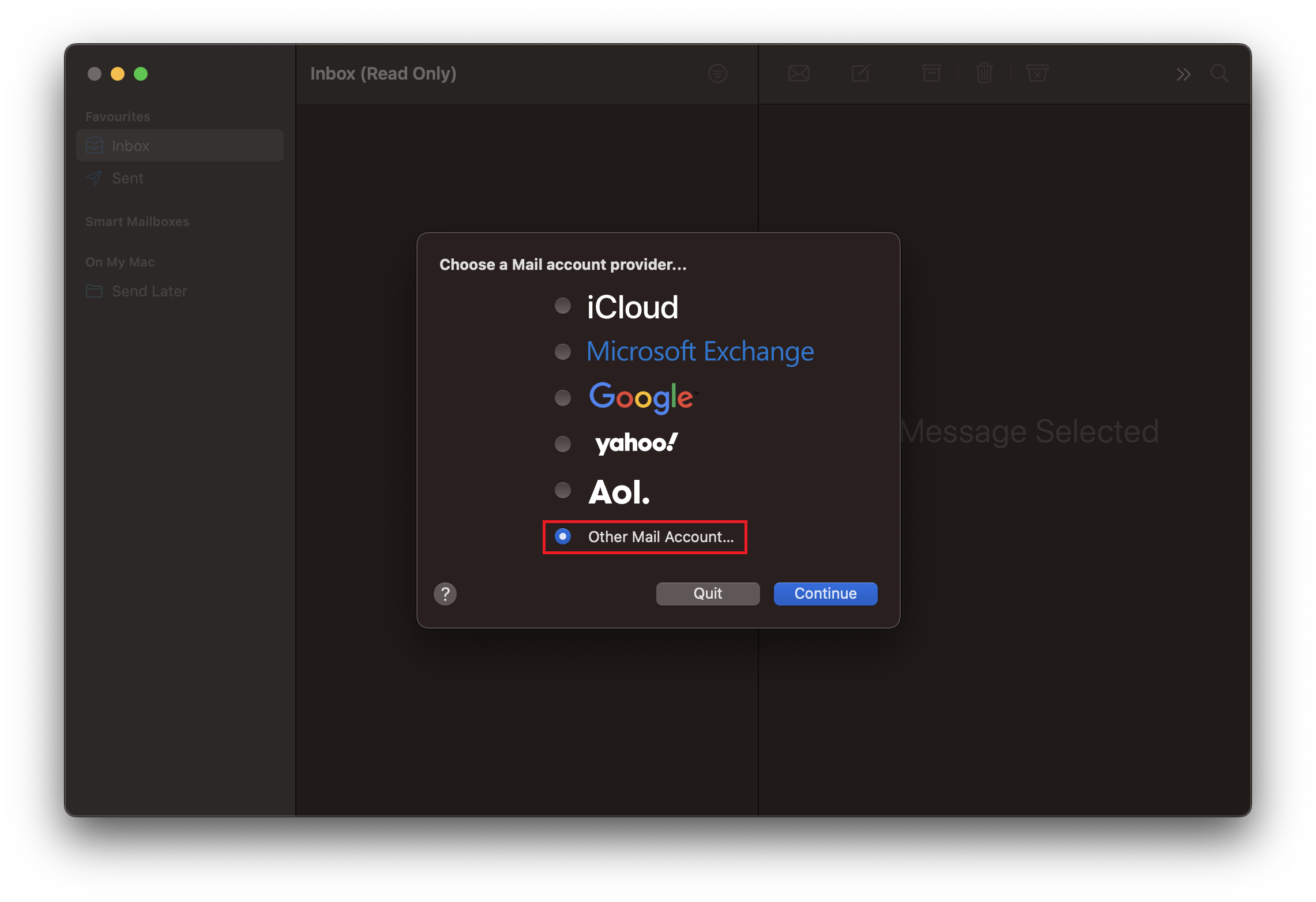
Task: Click the Sent paper plane icon in sidebar
Action: click(x=94, y=178)
